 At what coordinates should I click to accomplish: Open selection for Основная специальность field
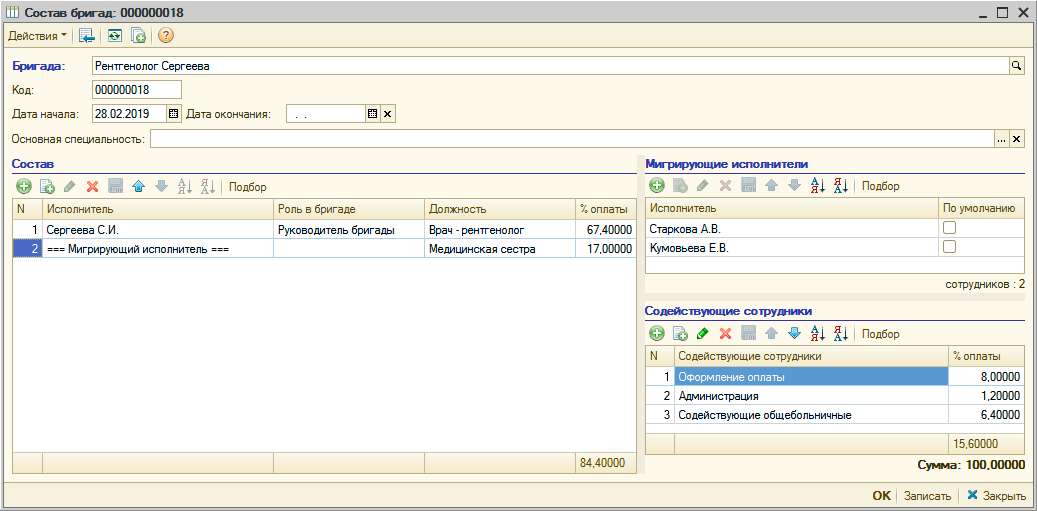[1001, 139]
